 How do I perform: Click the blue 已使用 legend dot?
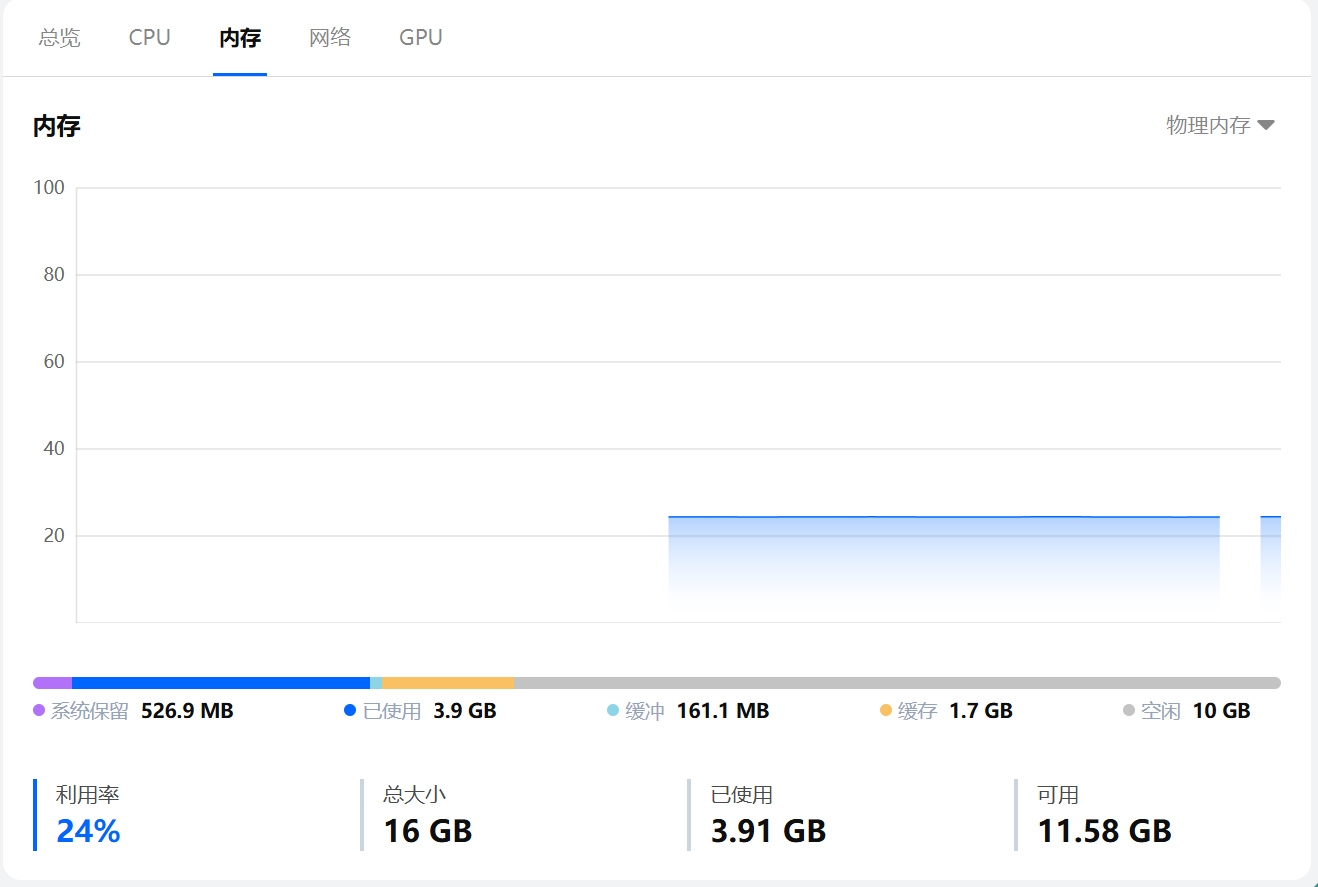pos(350,710)
